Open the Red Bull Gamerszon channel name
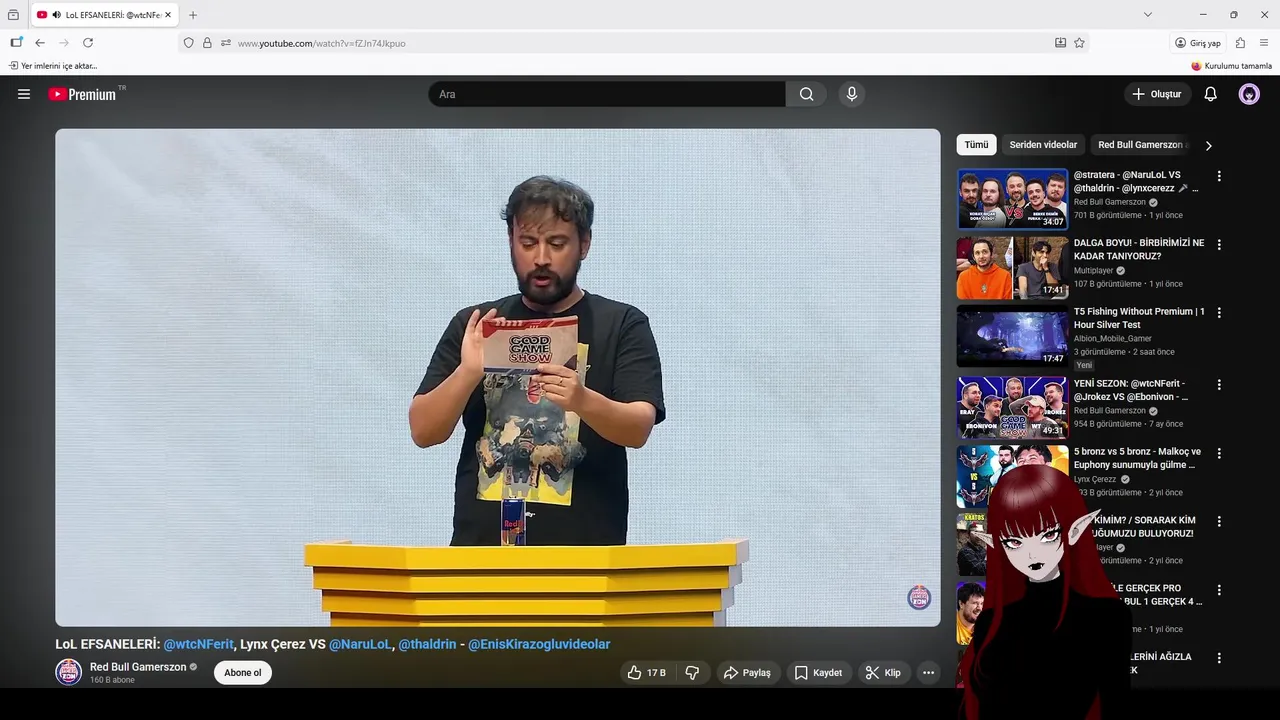 [138, 667]
